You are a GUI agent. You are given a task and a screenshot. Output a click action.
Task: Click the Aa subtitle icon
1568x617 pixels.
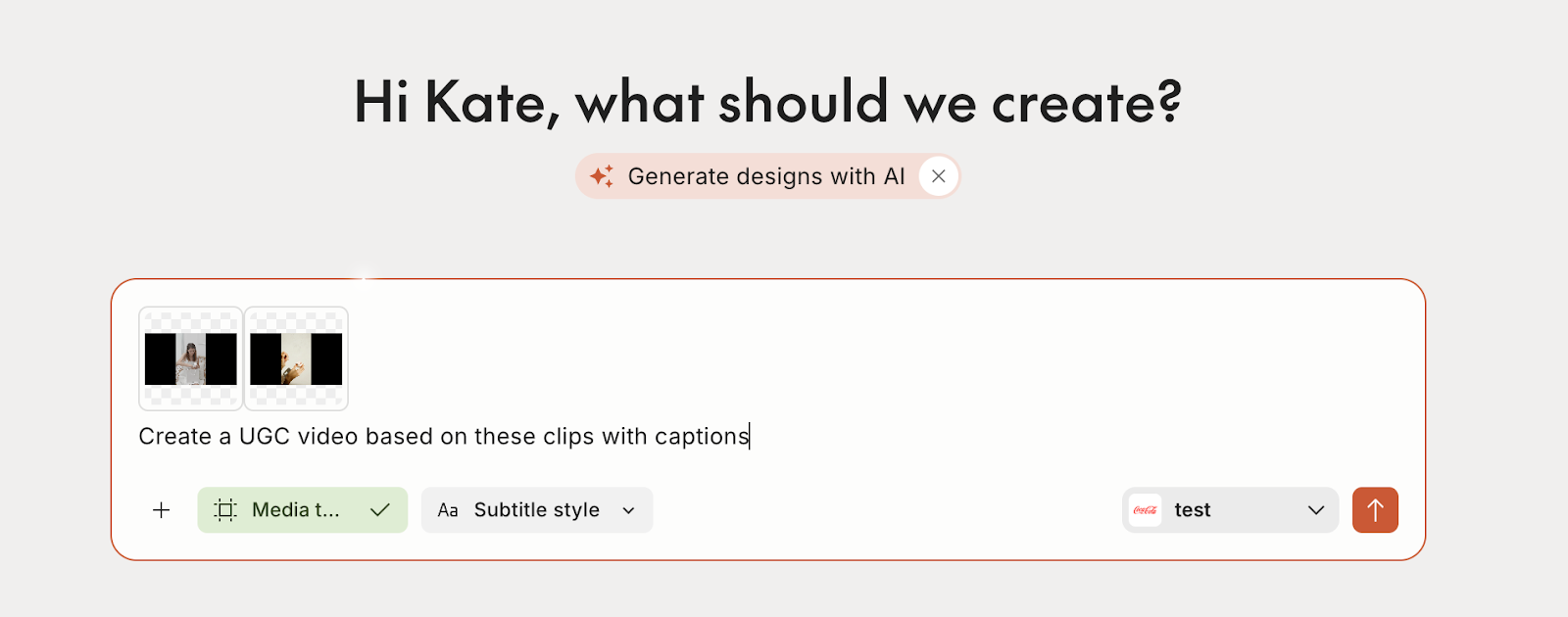448,510
